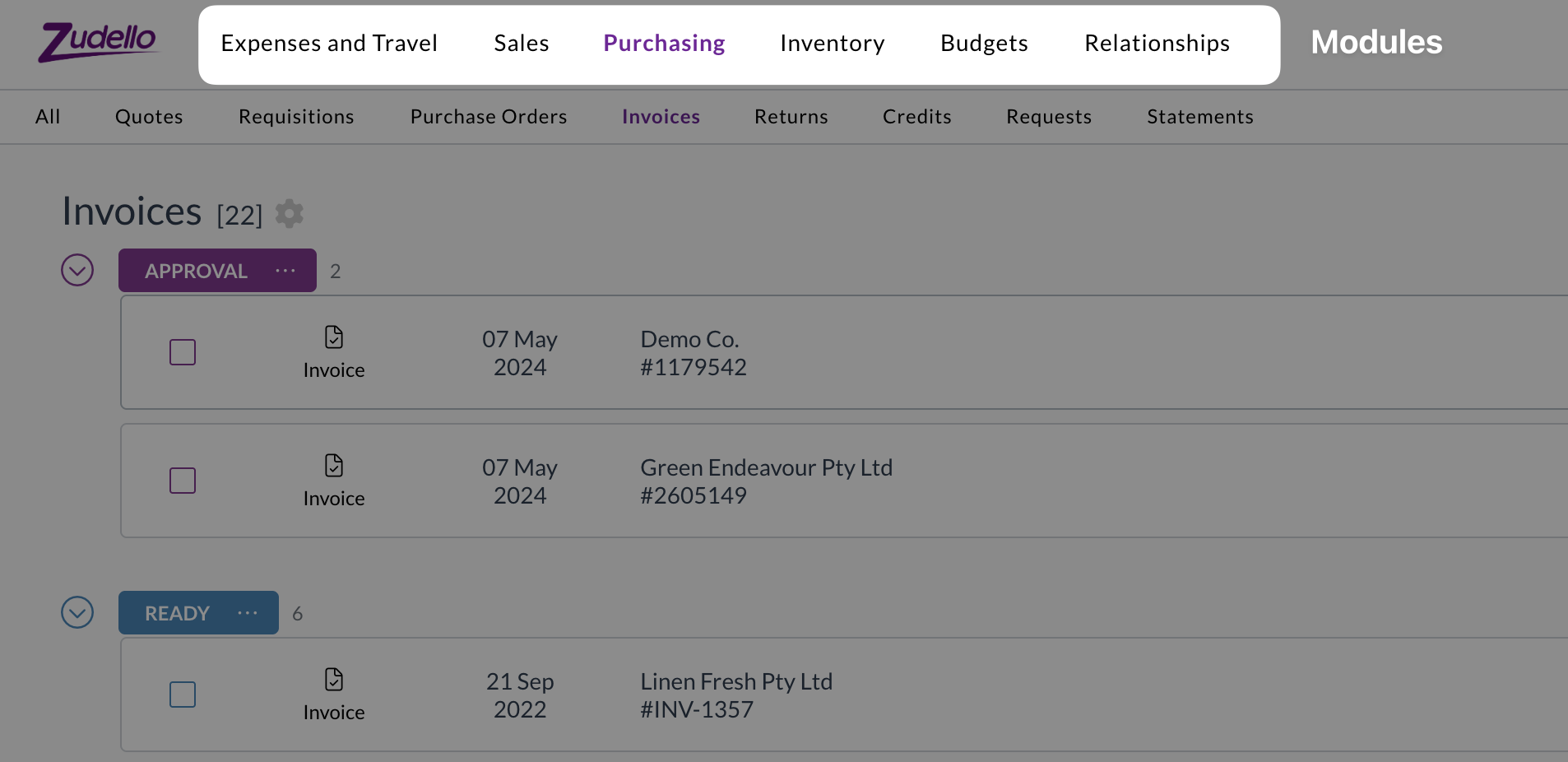This screenshot has width=1568, height=762.
Task: Collapse the APPROVAL group chevron
Action: coord(77,270)
